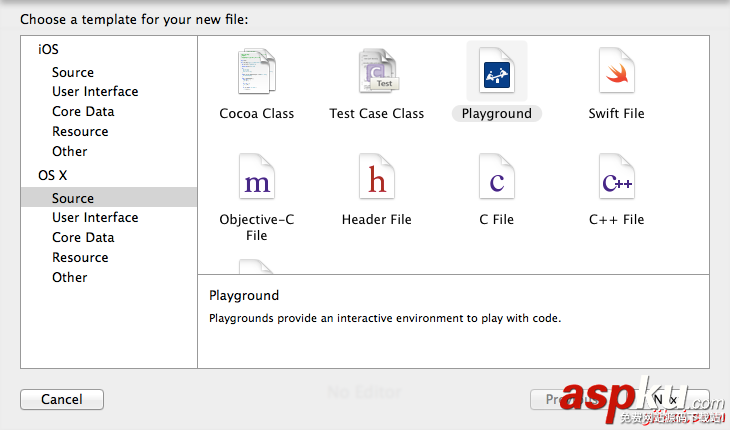Select the Swift File template icon

click(617, 71)
